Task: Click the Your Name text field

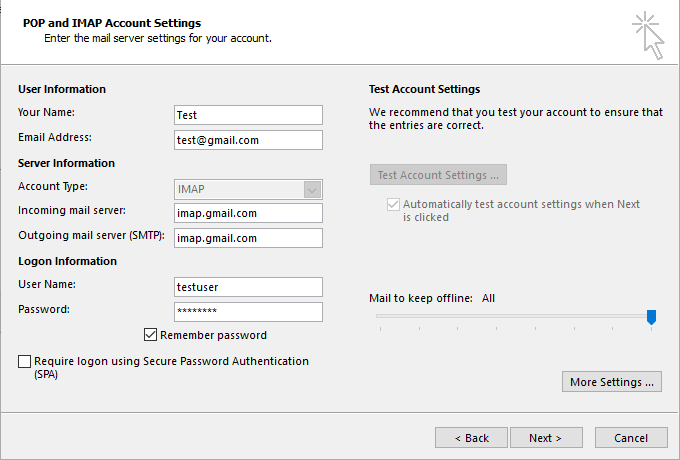Action: [248, 115]
